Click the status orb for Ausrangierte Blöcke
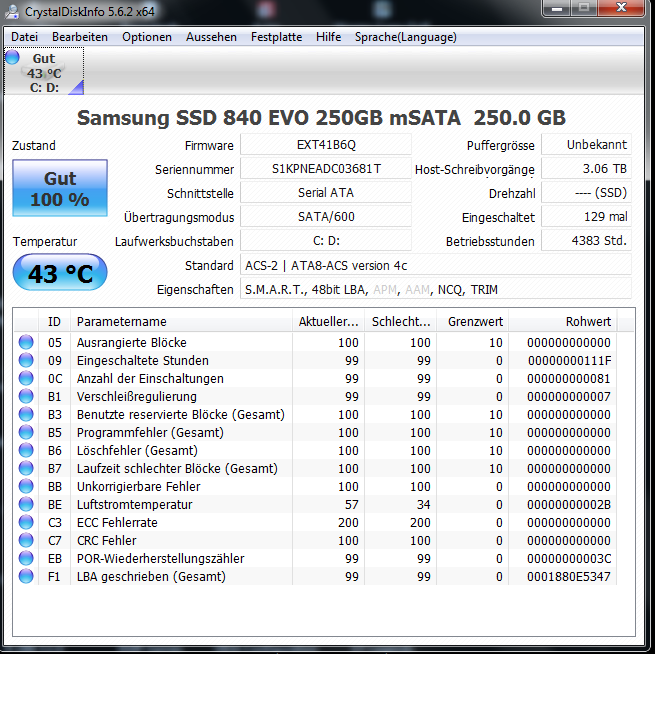The height and width of the screenshot is (719, 655). [26, 342]
